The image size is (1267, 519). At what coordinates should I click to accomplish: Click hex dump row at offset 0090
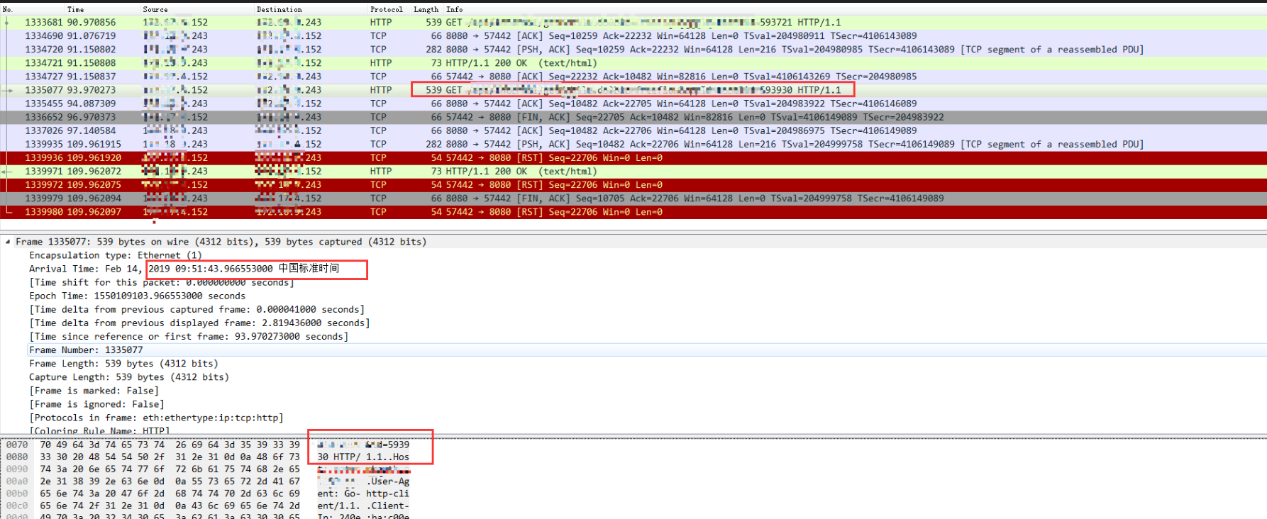(207, 468)
